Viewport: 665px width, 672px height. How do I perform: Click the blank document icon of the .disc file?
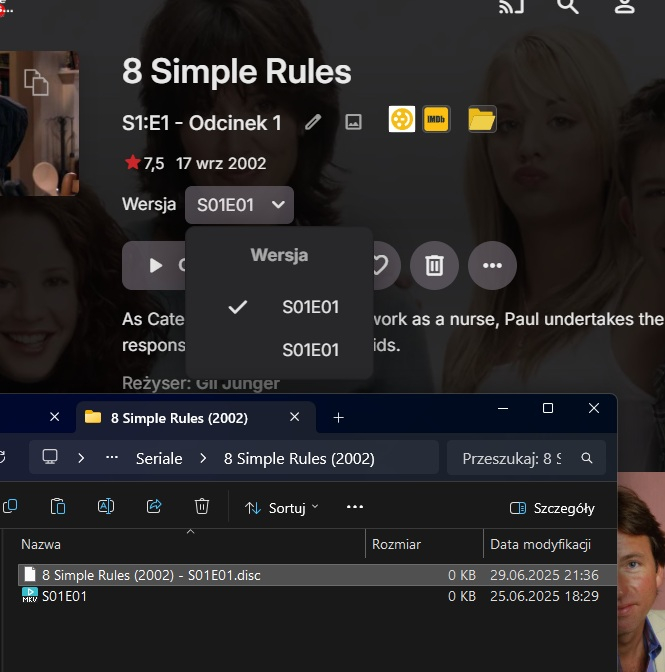coord(30,574)
